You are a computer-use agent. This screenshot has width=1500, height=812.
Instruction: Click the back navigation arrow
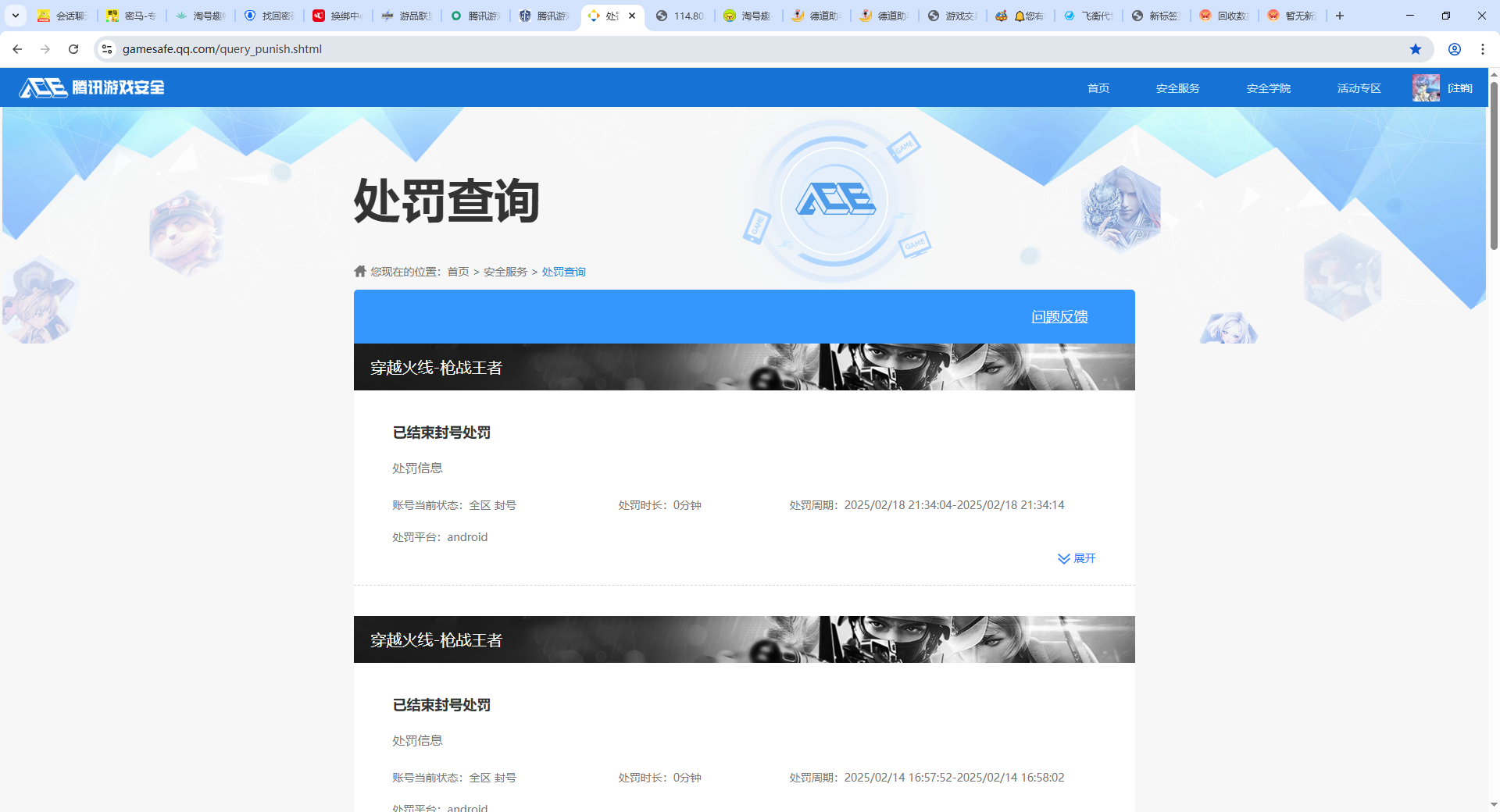[x=17, y=48]
